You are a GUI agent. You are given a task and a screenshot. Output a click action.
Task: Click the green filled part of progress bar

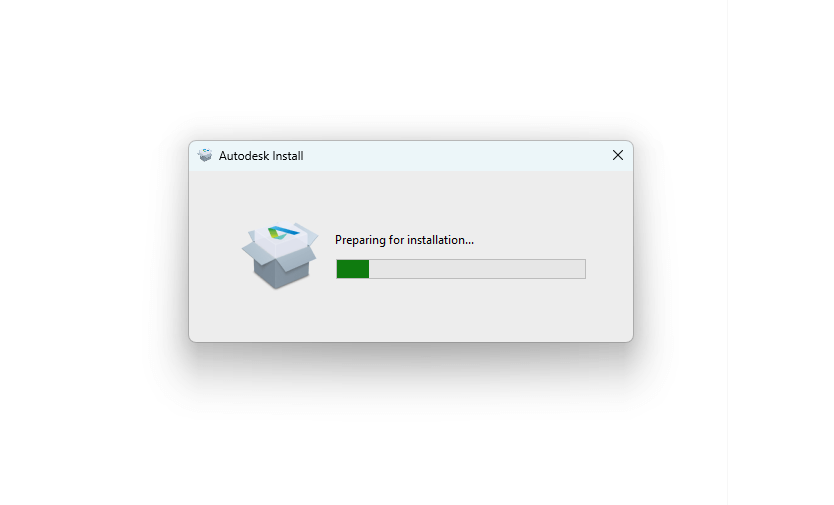[x=353, y=269]
